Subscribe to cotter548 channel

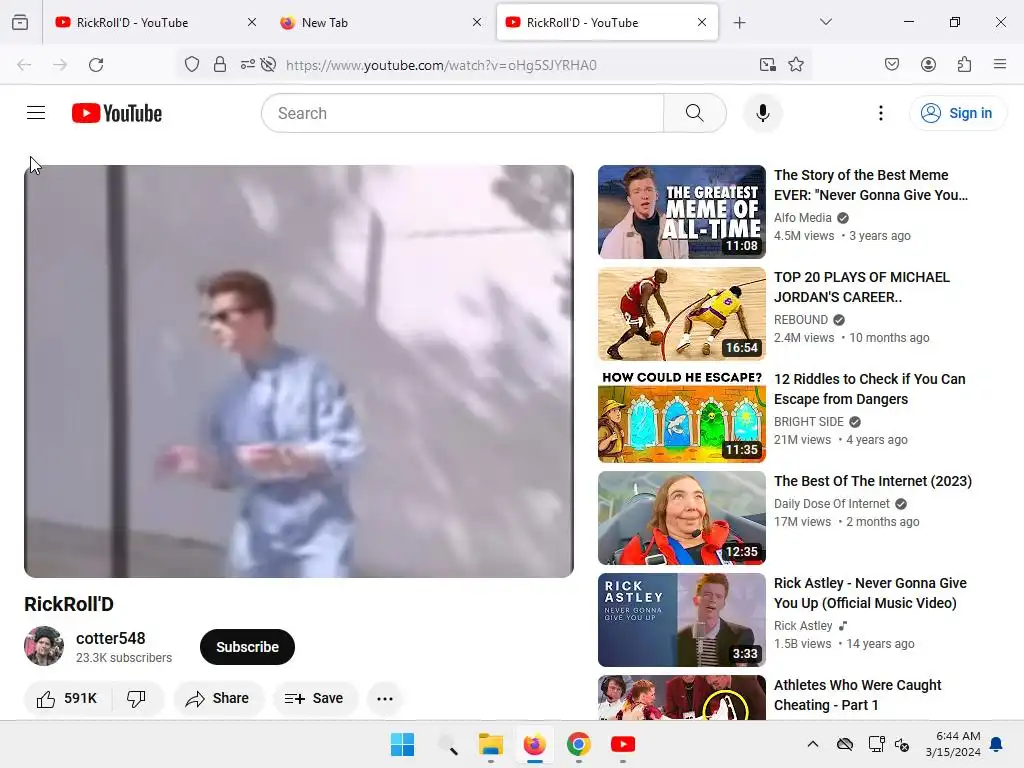248,647
